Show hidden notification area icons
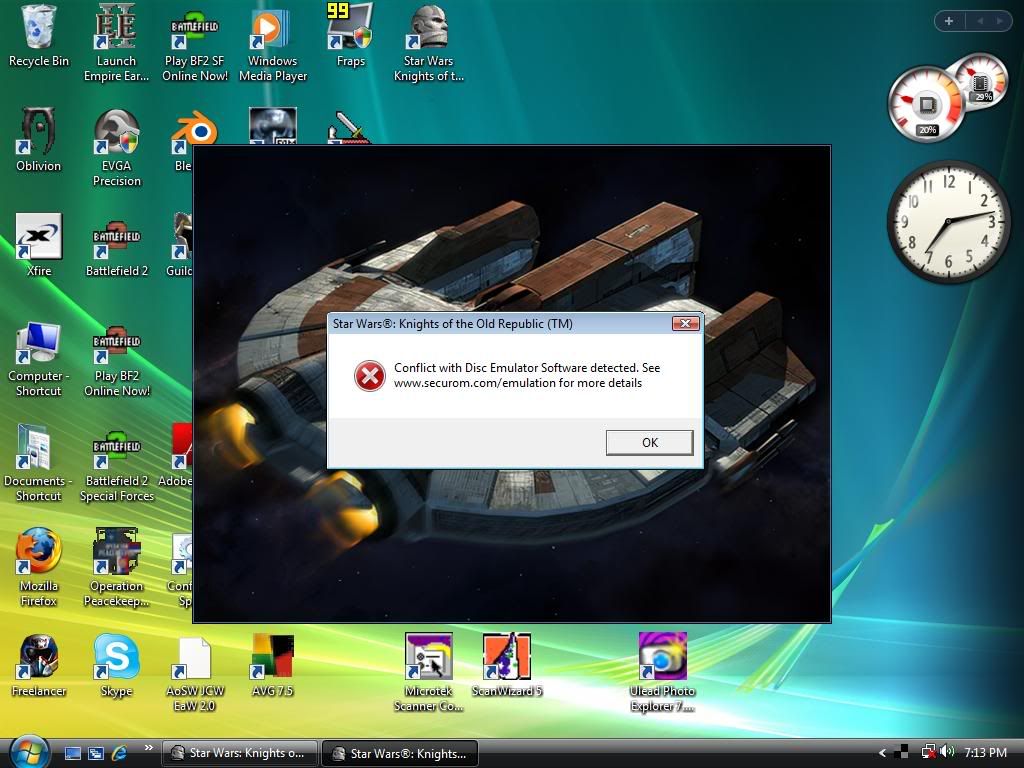Viewport: 1024px width, 768px height. [x=882, y=753]
